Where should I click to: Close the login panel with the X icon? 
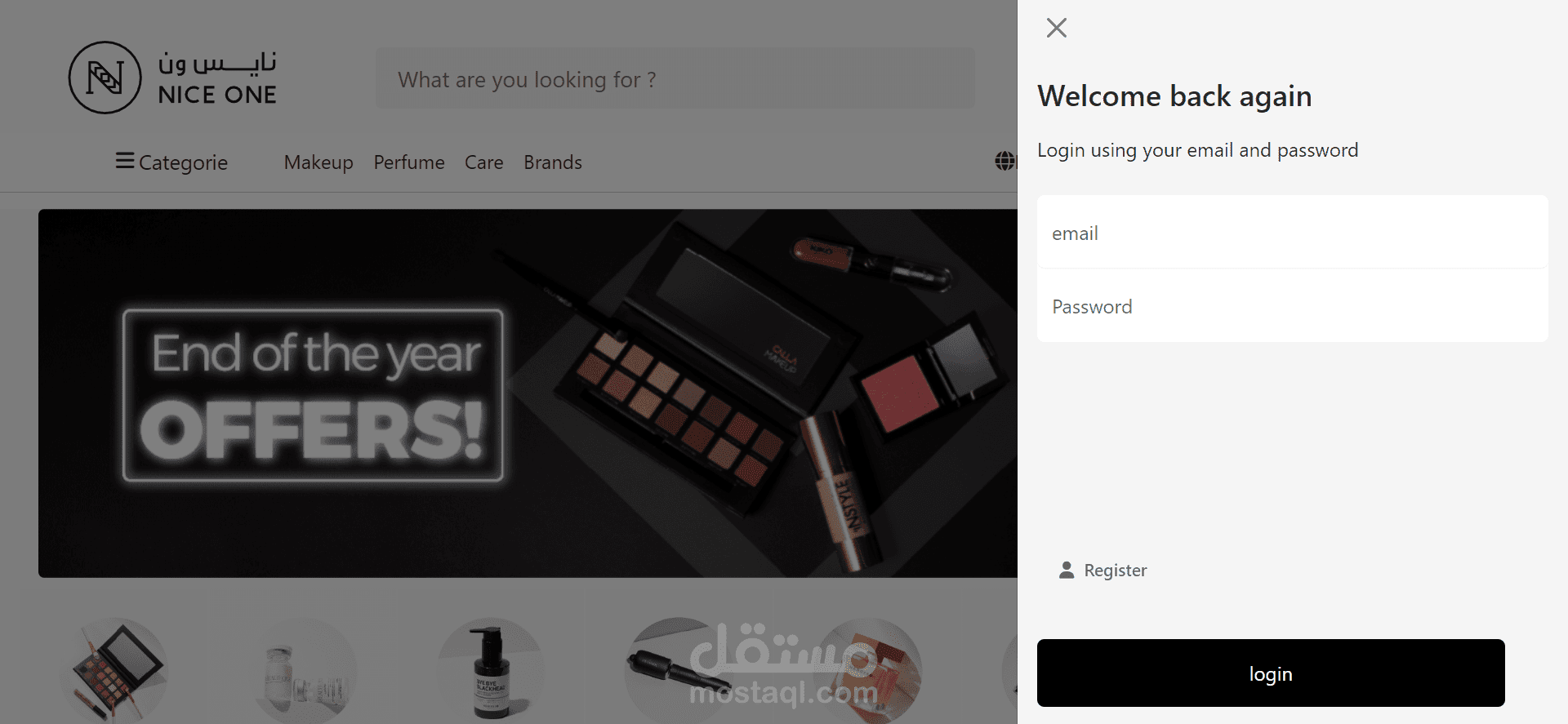[1057, 28]
